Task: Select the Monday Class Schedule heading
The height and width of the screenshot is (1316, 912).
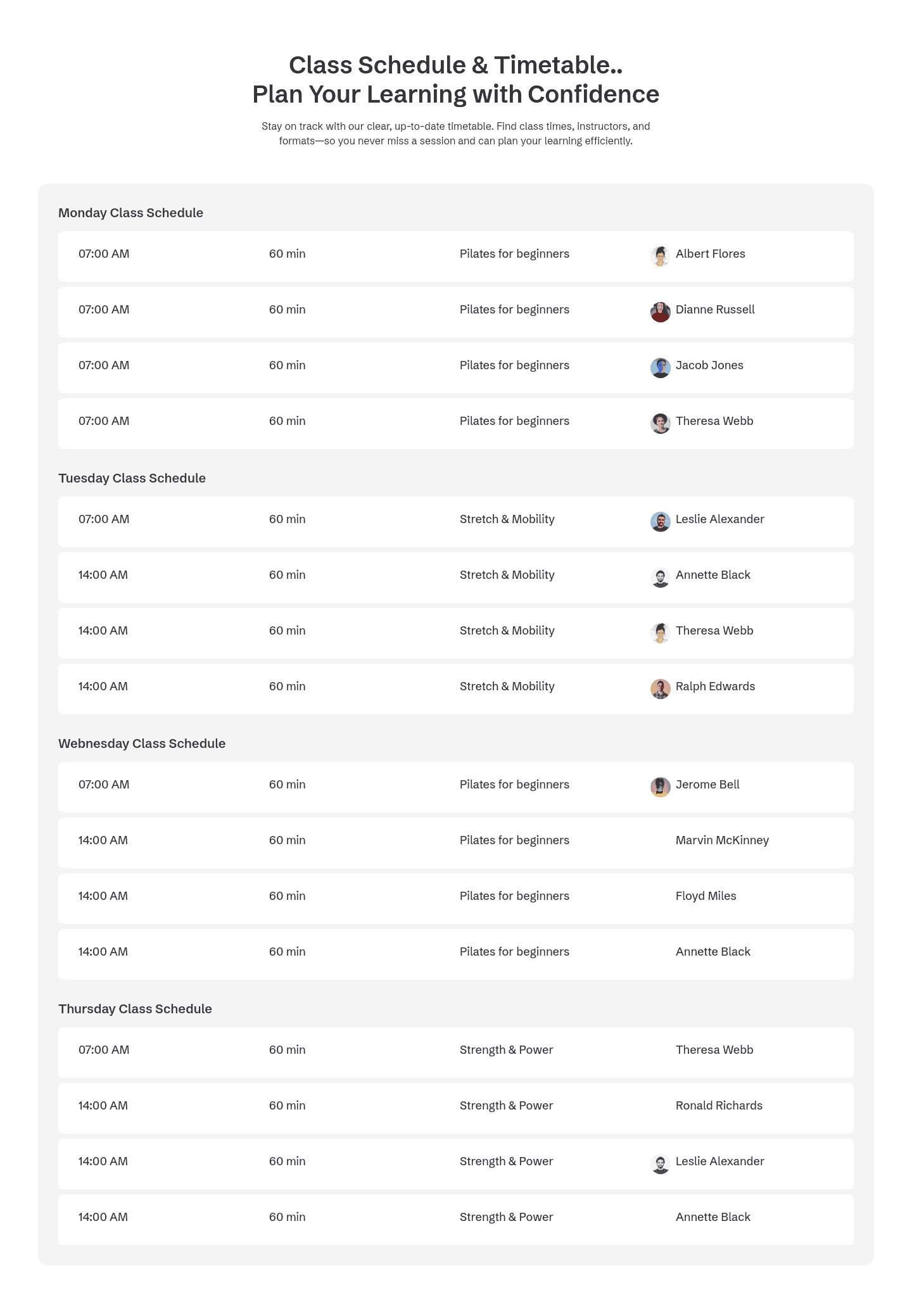Action: coord(130,213)
